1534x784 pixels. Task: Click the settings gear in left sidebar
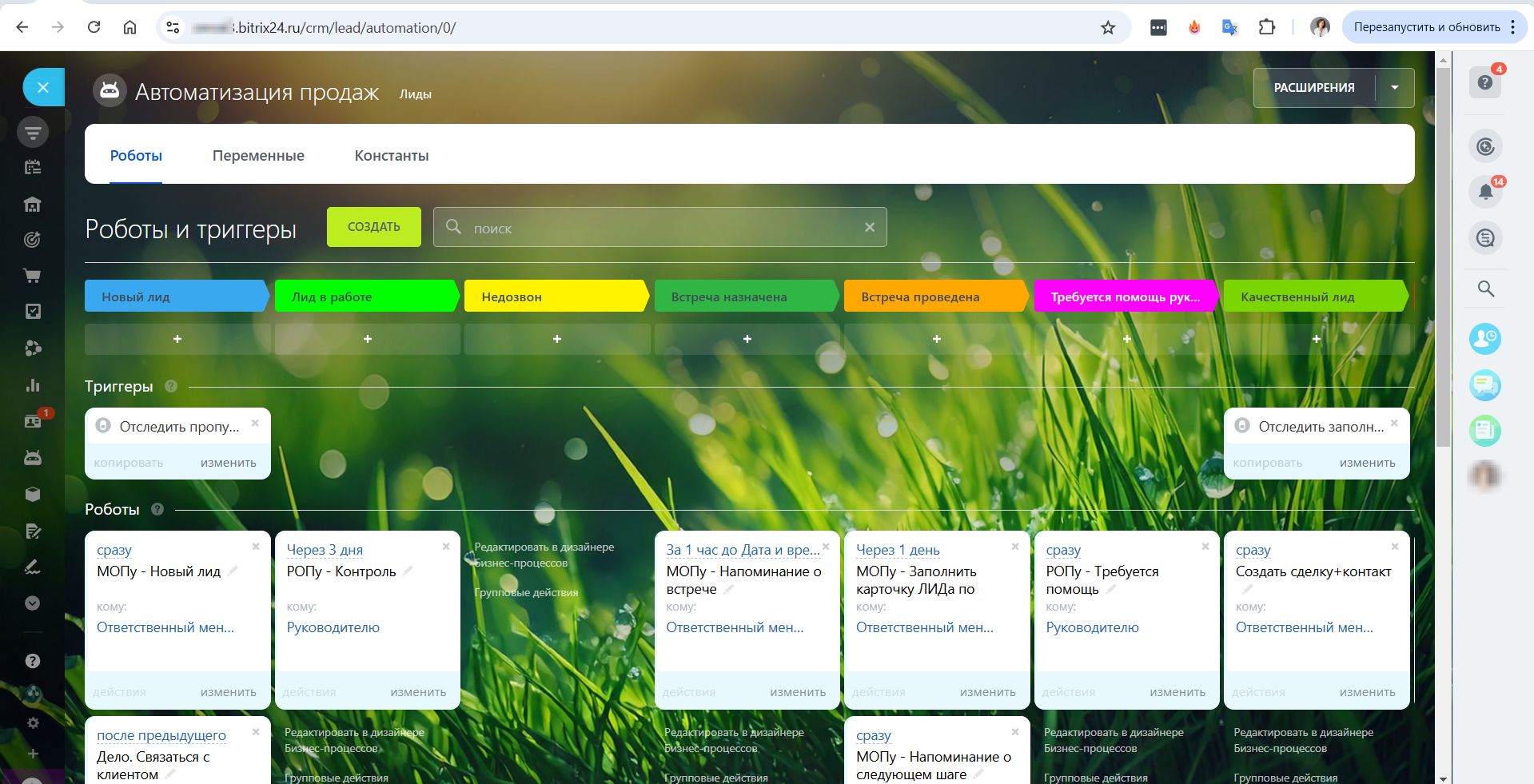[33, 722]
